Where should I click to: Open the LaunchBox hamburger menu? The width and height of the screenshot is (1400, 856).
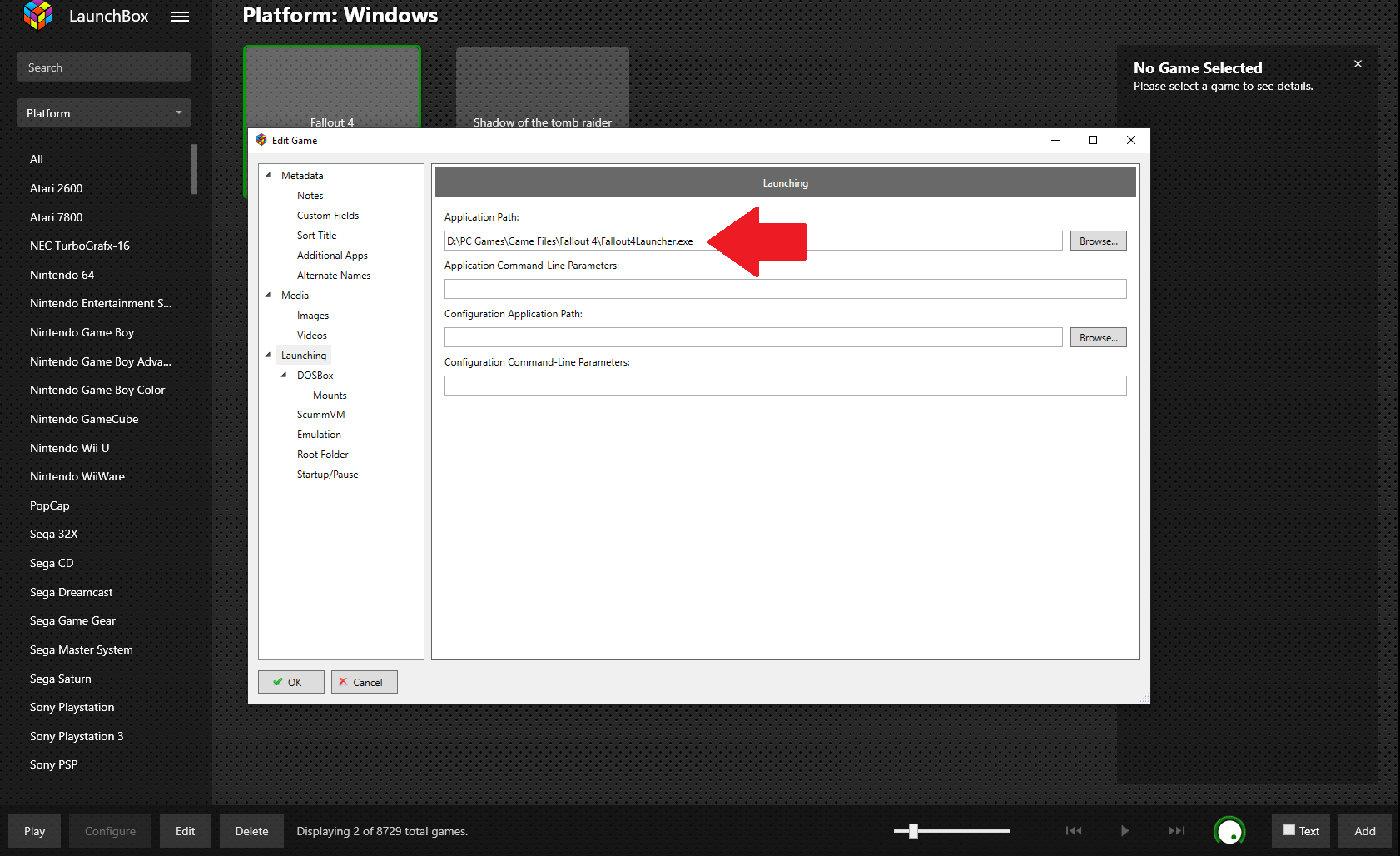click(180, 17)
